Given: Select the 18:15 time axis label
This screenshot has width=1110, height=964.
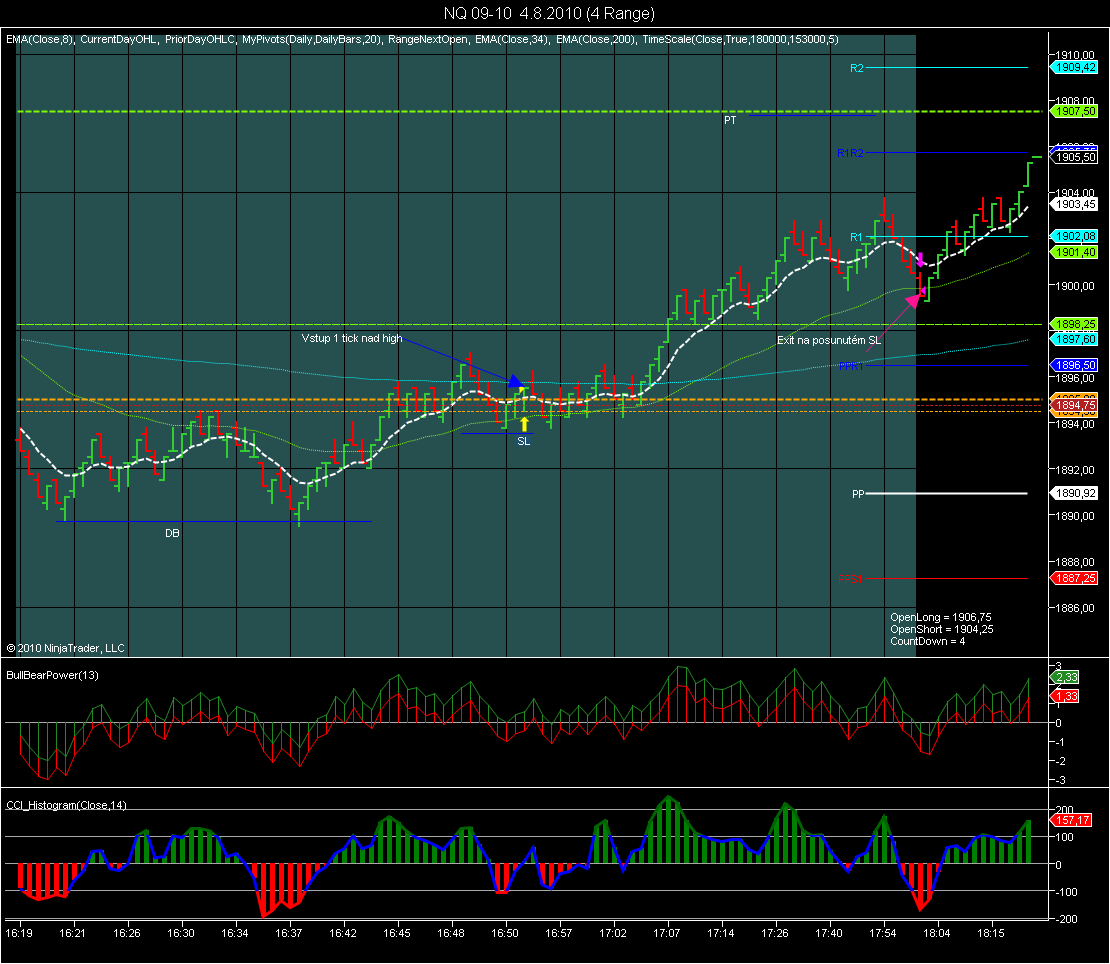Looking at the screenshot, I should [991, 933].
